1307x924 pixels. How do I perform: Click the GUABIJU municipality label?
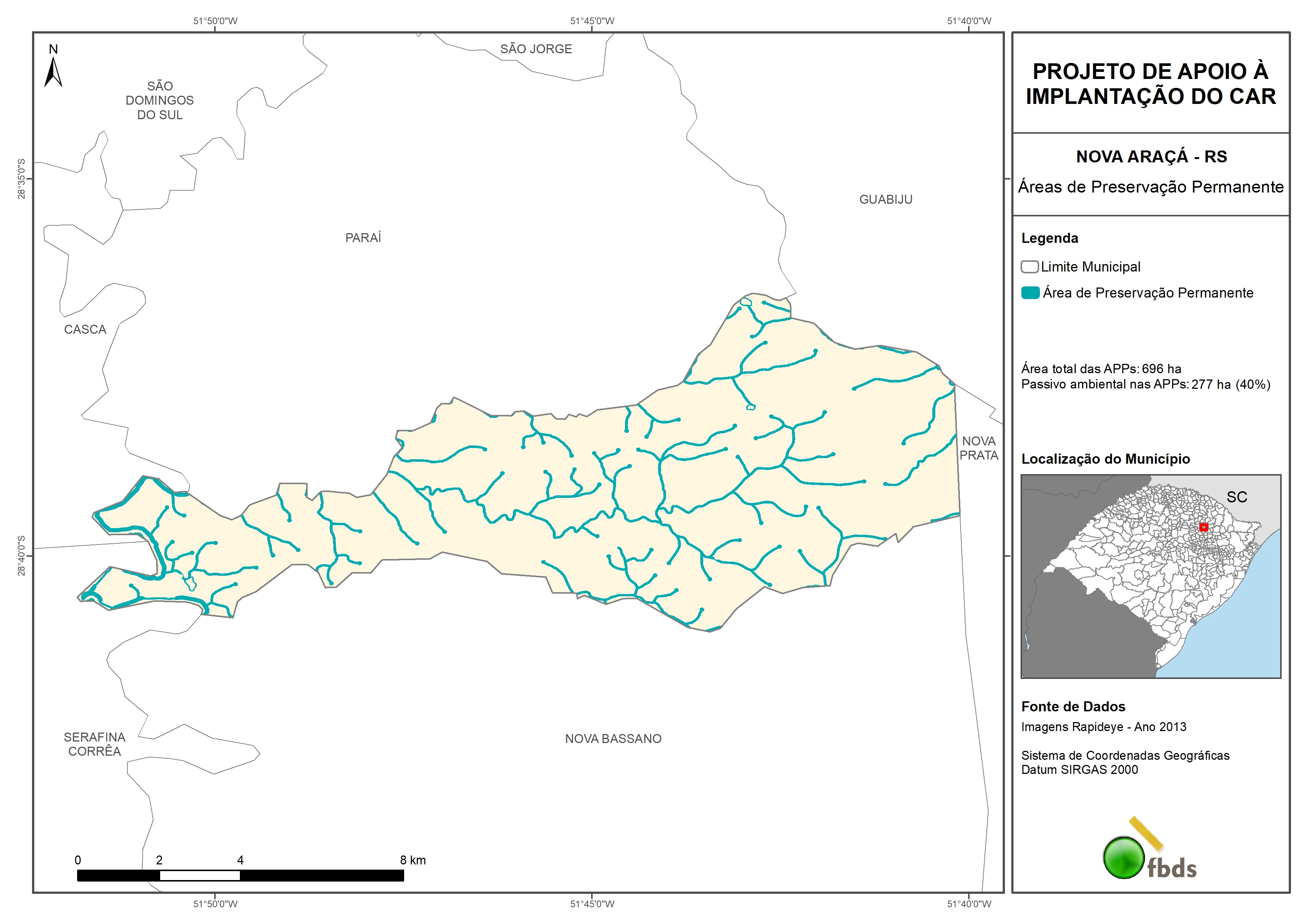[886, 199]
